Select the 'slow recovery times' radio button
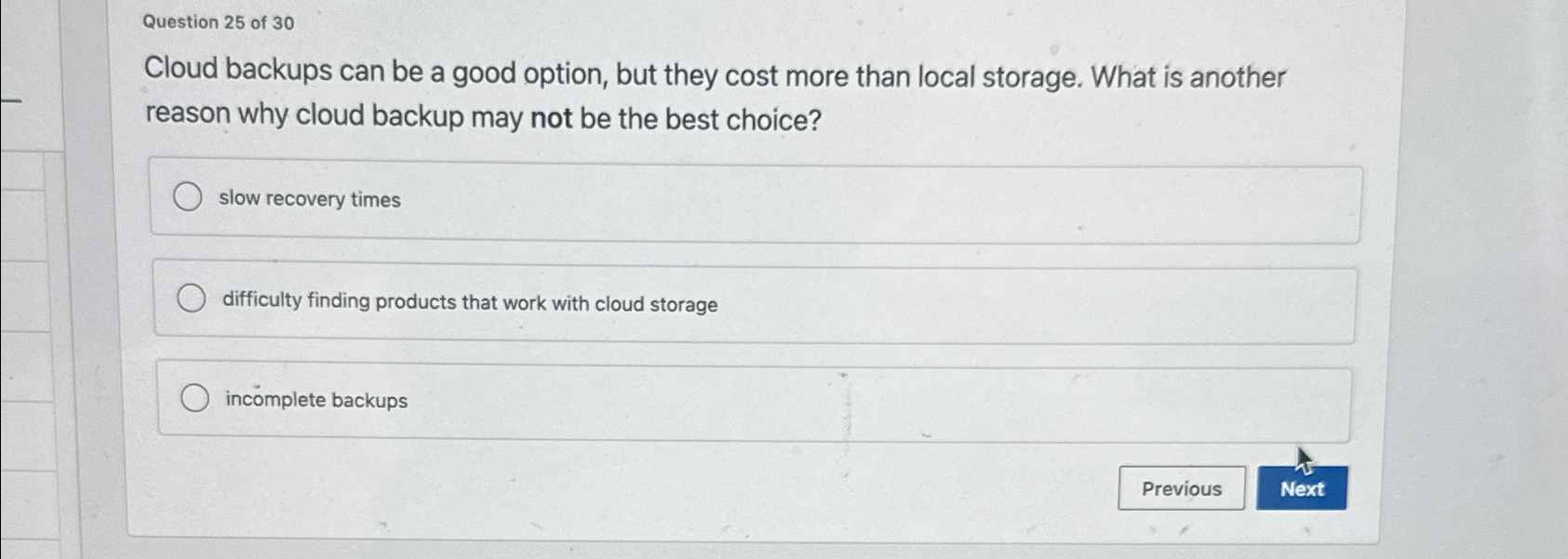Viewport: 1568px width, 559px height. pyautogui.click(x=190, y=197)
